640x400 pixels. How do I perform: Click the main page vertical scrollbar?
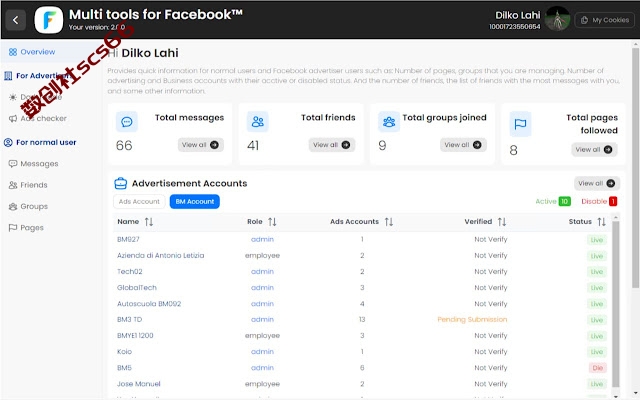tap(636, 167)
